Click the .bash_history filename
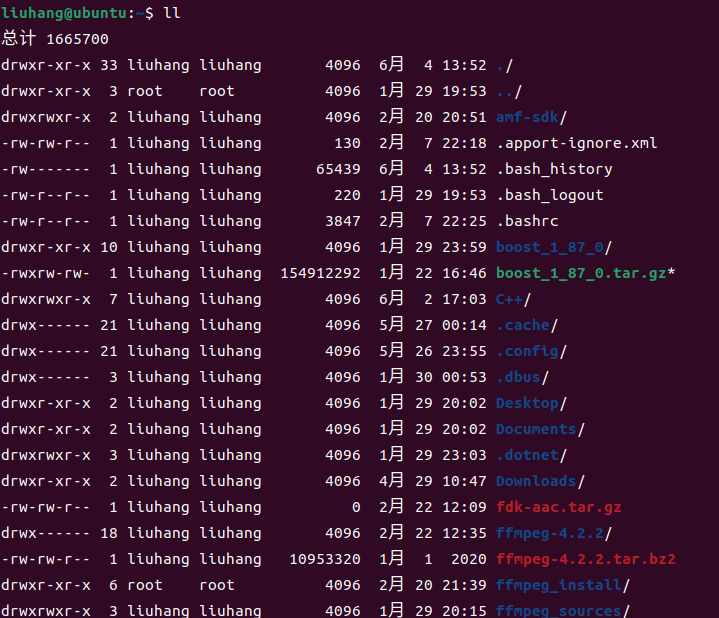The image size is (719, 618). pos(554,170)
